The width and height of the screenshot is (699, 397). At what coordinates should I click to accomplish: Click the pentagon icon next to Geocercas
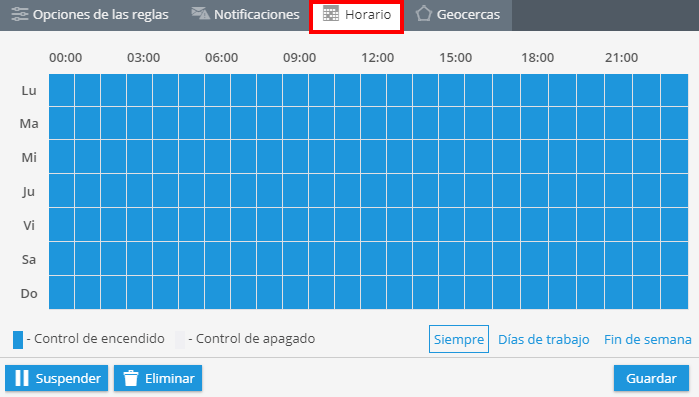point(424,14)
